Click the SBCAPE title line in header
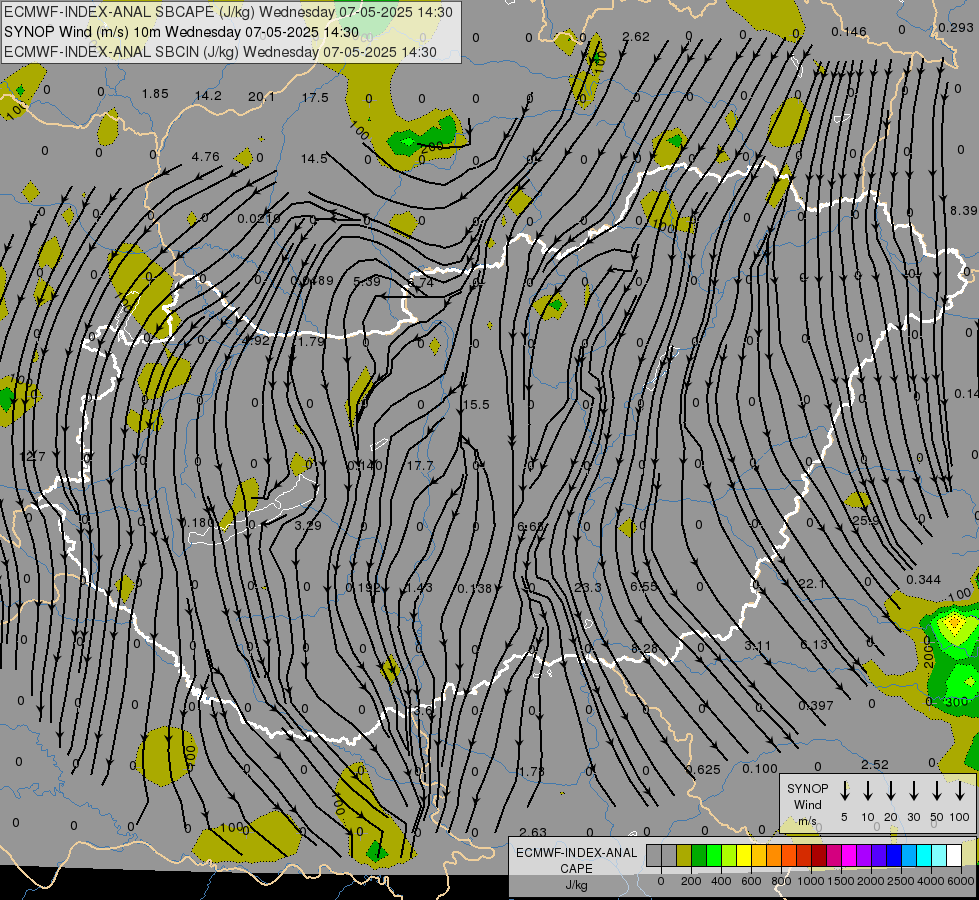 tap(228, 12)
